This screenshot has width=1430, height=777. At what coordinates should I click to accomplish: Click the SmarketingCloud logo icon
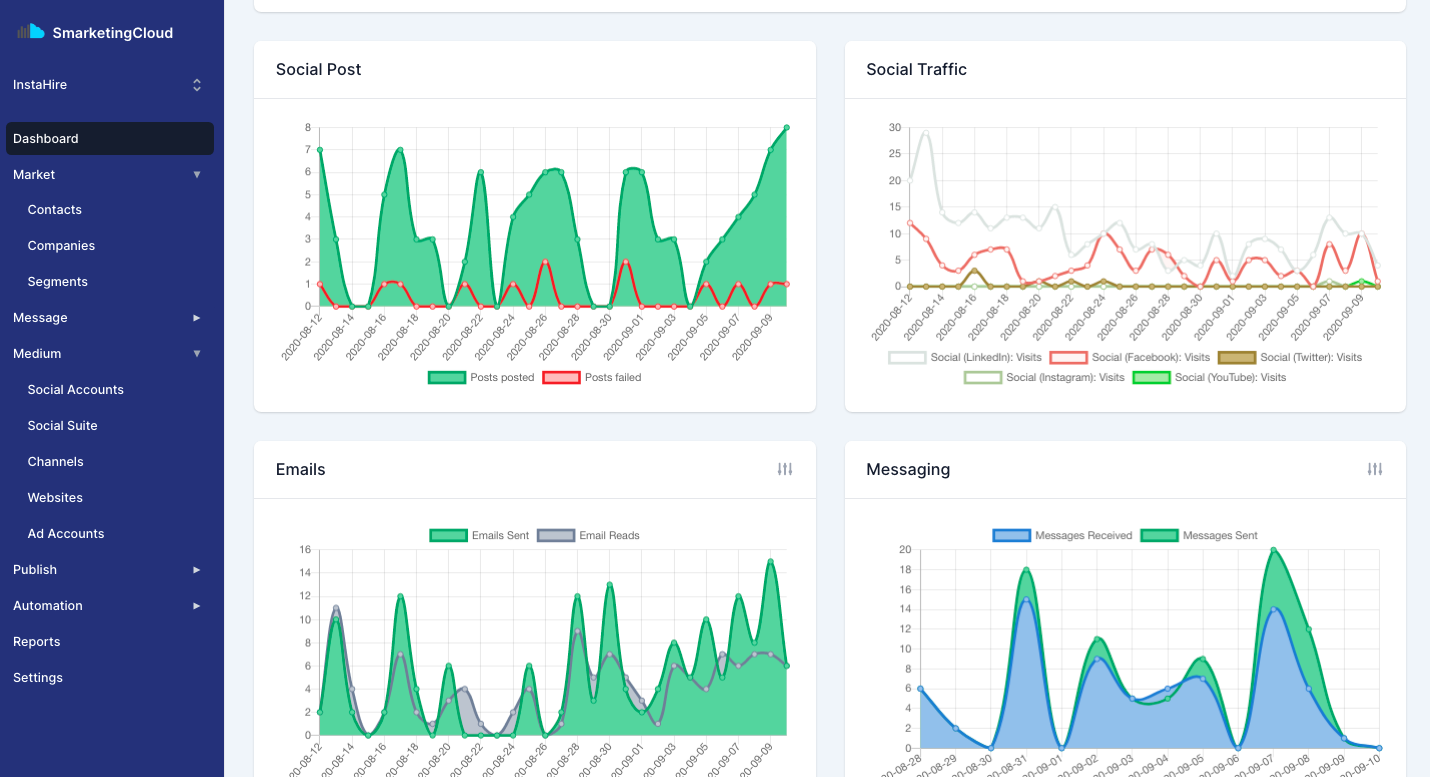(x=30, y=31)
